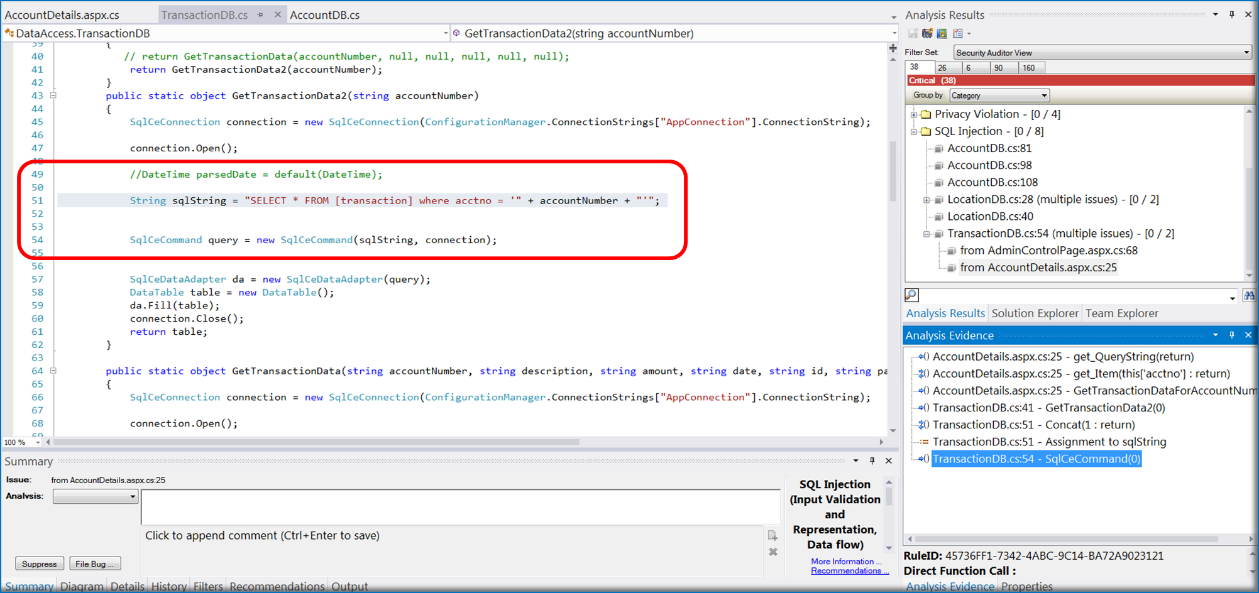Switch to the AccountDetails.aspx.cs tab

tap(62, 15)
